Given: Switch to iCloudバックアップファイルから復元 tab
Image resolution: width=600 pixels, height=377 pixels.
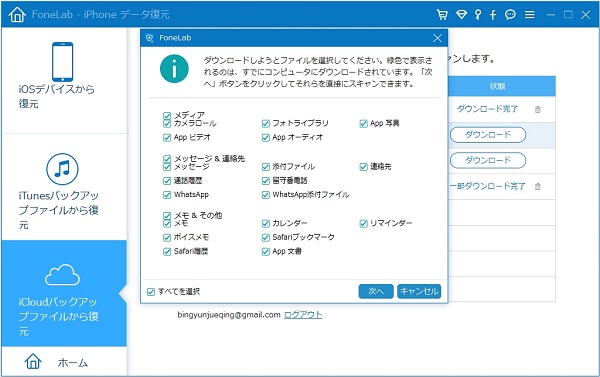Looking at the screenshot, I should (x=64, y=293).
